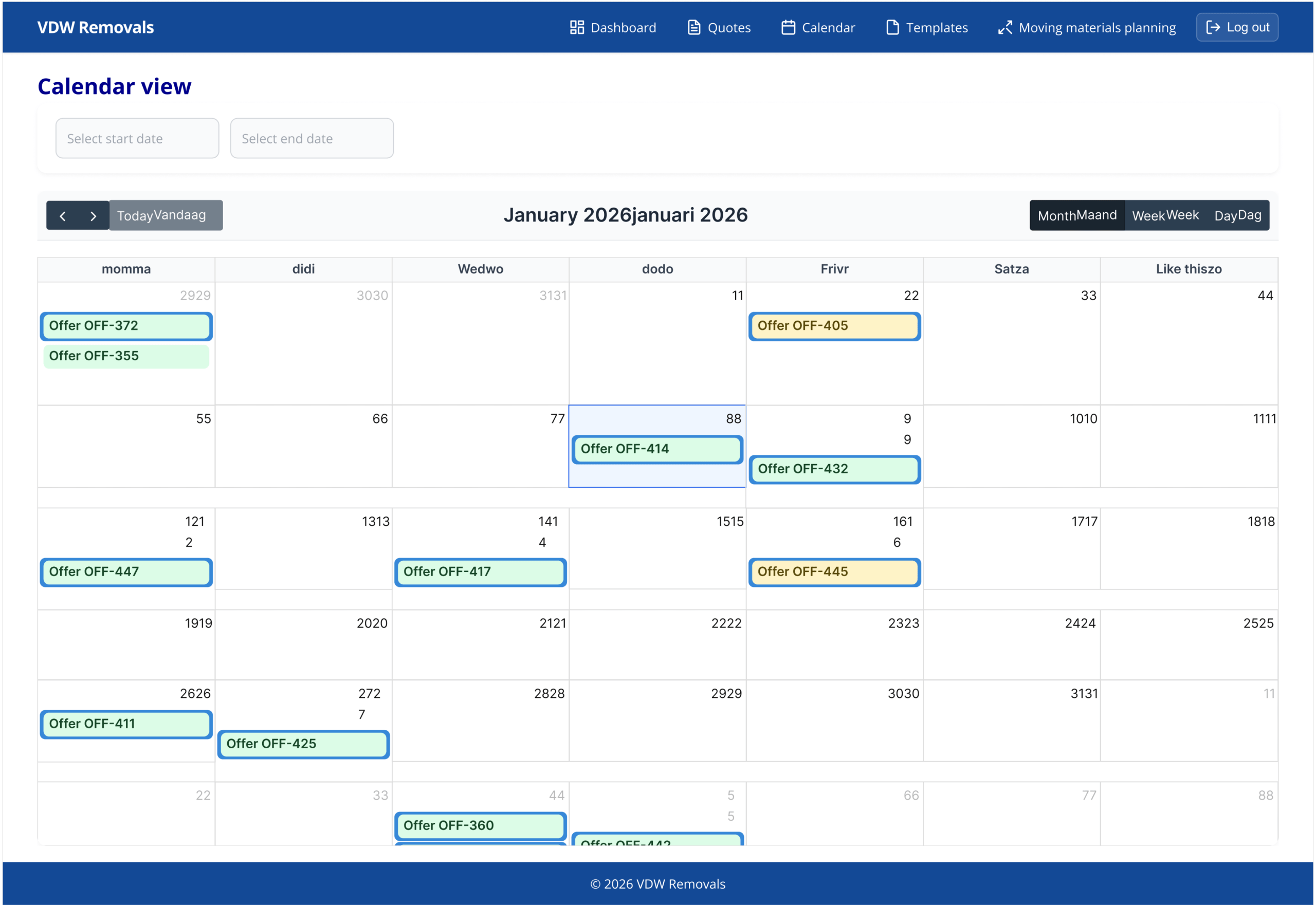The height and width of the screenshot is (905, 1316).
Task: Click the Calendar view heading
Action: [115, 86]
